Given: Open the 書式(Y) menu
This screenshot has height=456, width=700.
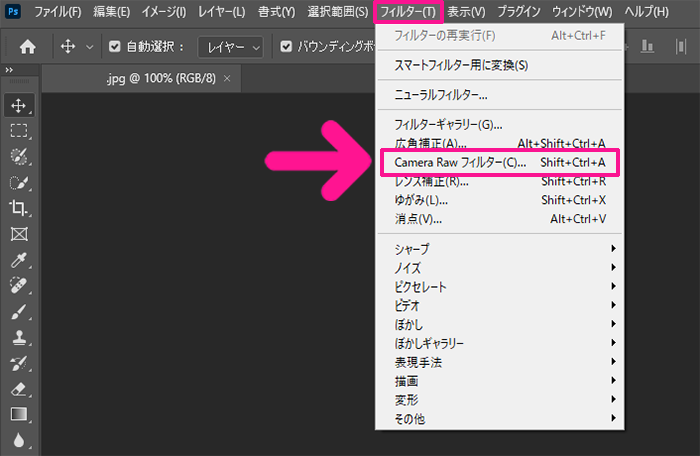Looking at the screenshot, I should (276, 12).
